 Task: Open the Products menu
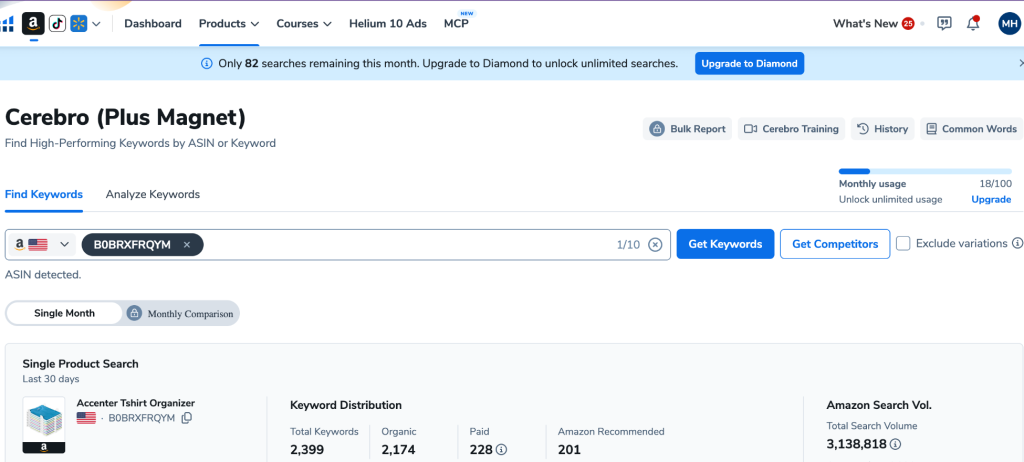pos(229,24)
